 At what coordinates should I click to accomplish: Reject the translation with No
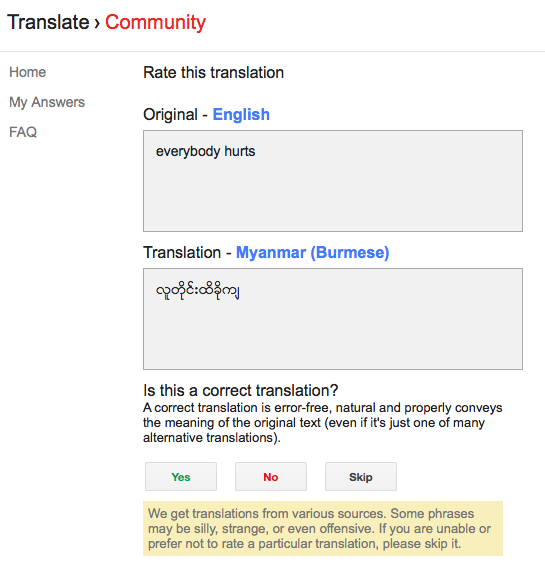click(271, 477)
